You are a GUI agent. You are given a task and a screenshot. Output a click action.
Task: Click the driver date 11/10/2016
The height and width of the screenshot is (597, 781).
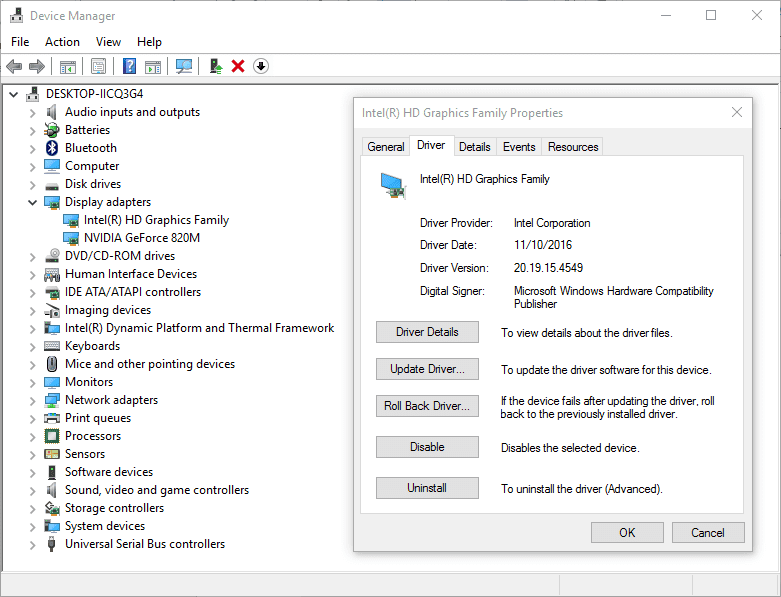point(543,245)
